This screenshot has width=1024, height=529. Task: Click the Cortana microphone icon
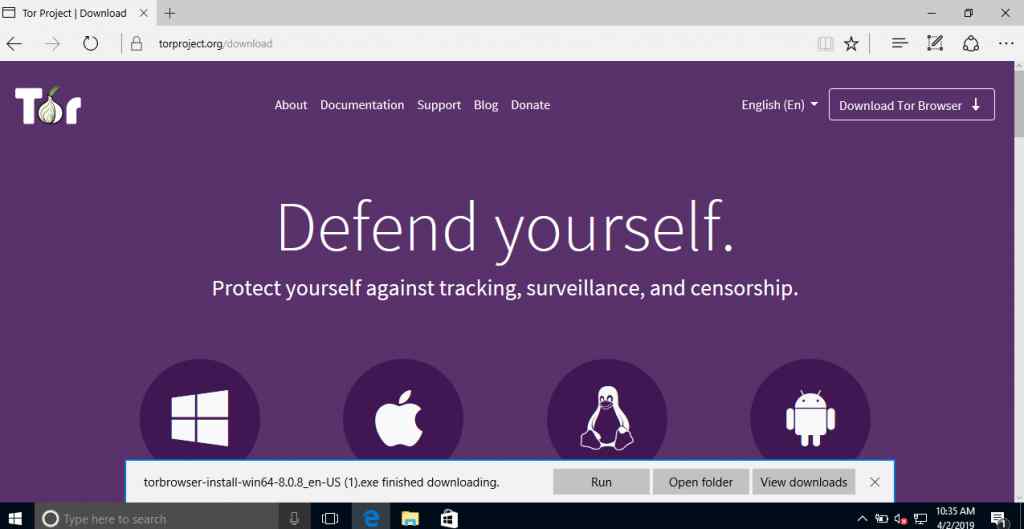tap(295, 519)
